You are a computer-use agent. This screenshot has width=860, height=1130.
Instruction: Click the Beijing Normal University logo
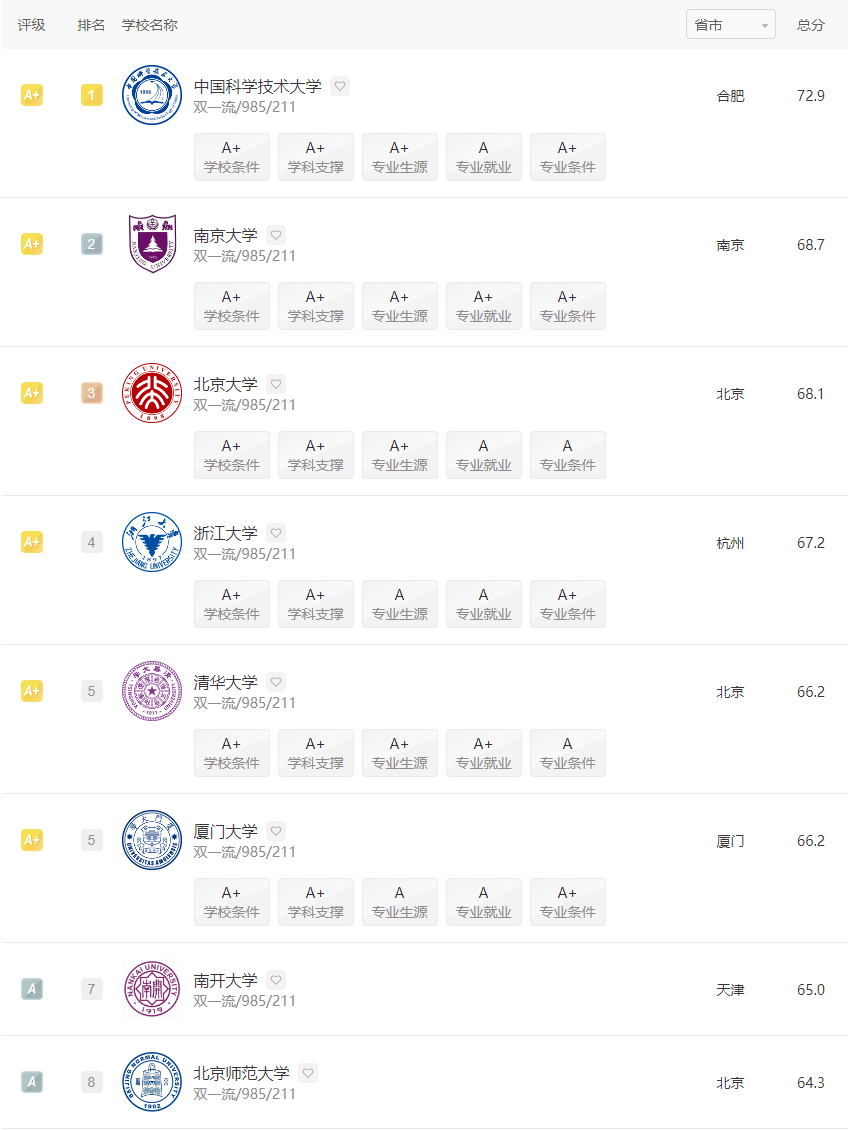tap(152, 1082)
